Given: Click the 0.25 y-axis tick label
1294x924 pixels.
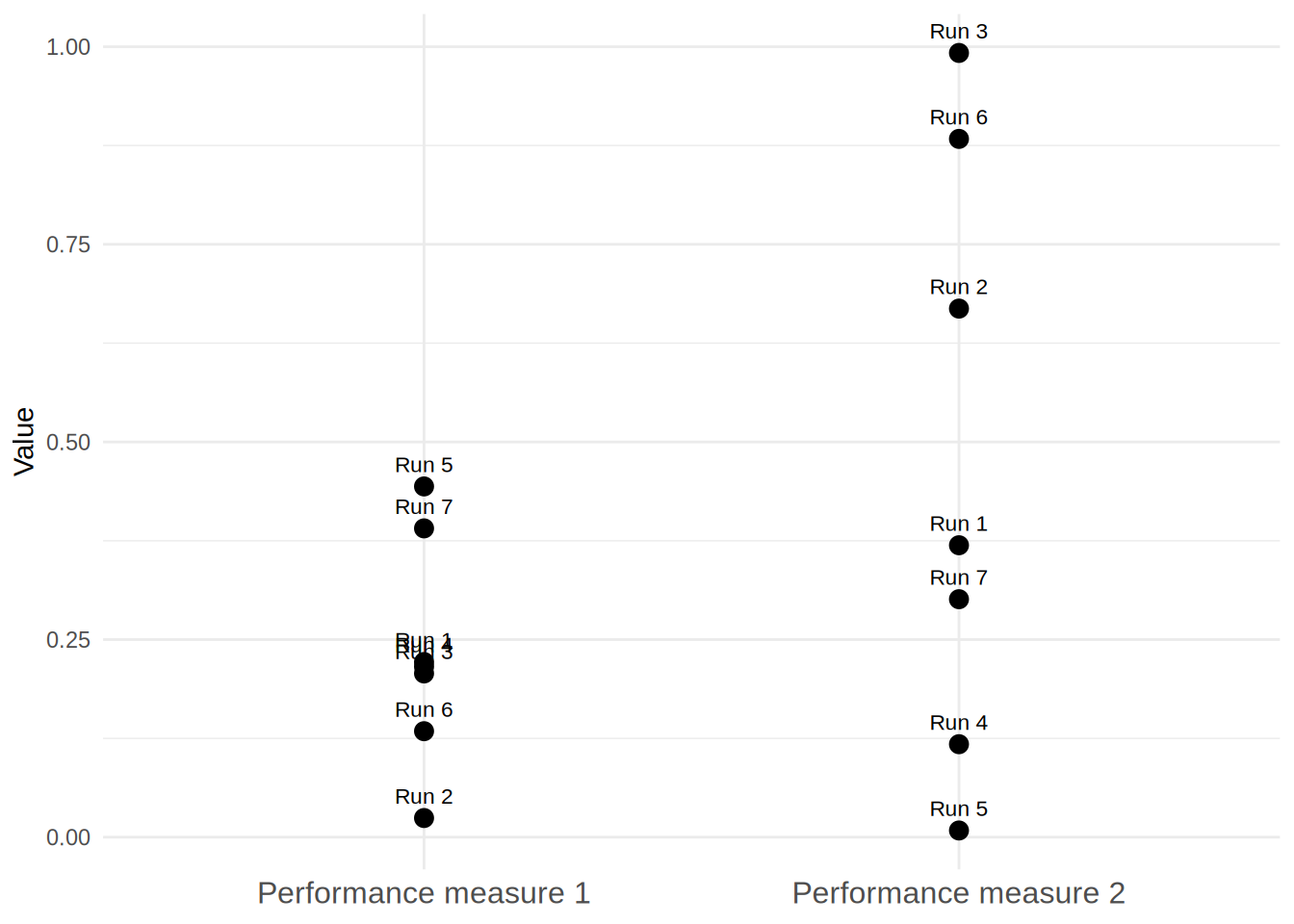Looking at the screenshot, I should [x=68, y=640].
